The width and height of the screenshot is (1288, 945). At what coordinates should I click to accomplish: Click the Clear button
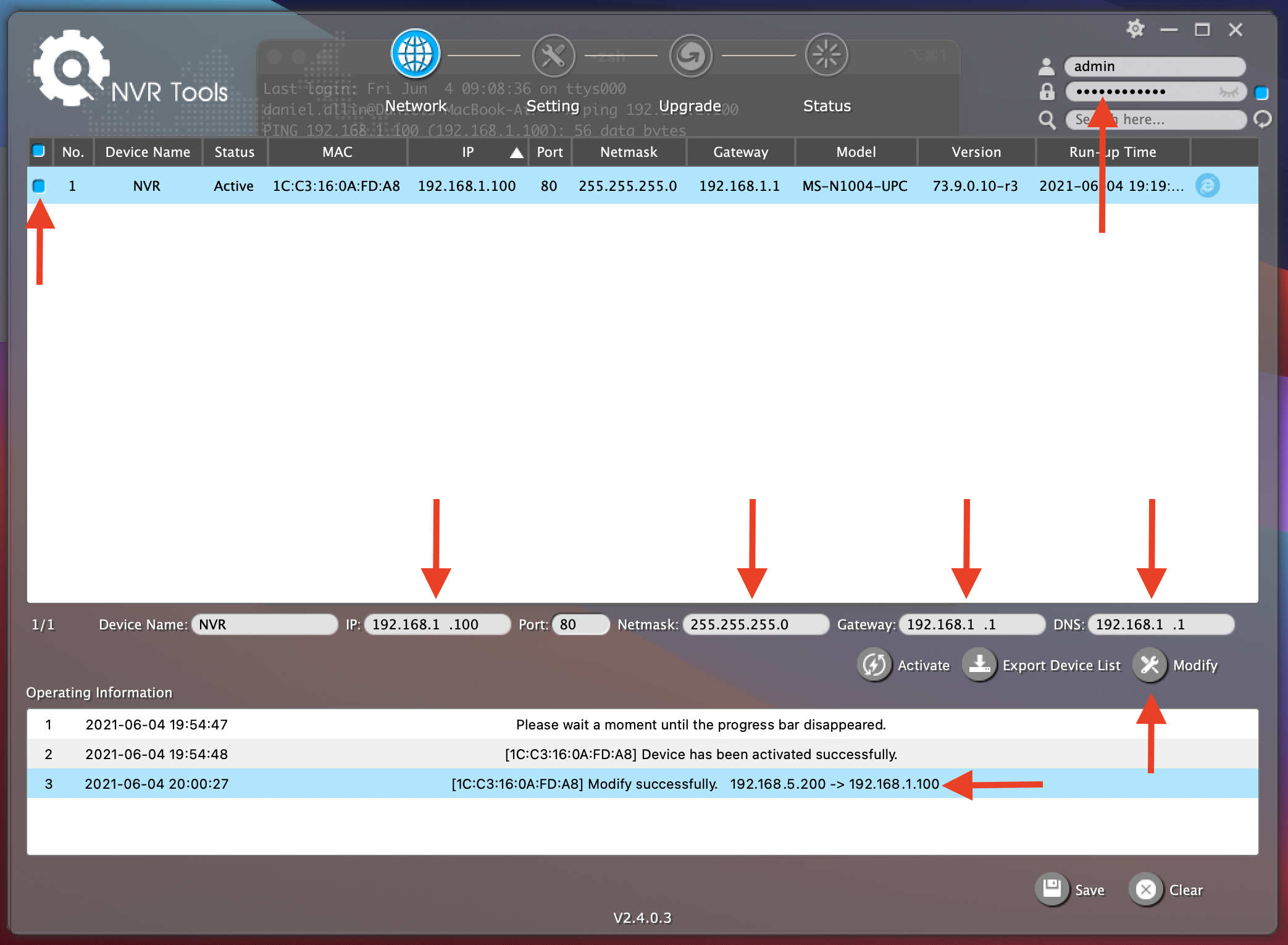pyautogui.click(x=1146, y=889)
